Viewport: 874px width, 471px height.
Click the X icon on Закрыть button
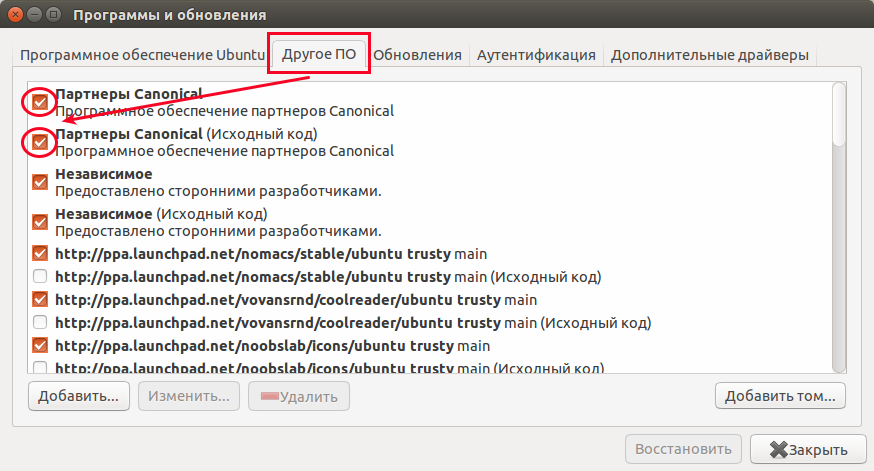[778, 449]
